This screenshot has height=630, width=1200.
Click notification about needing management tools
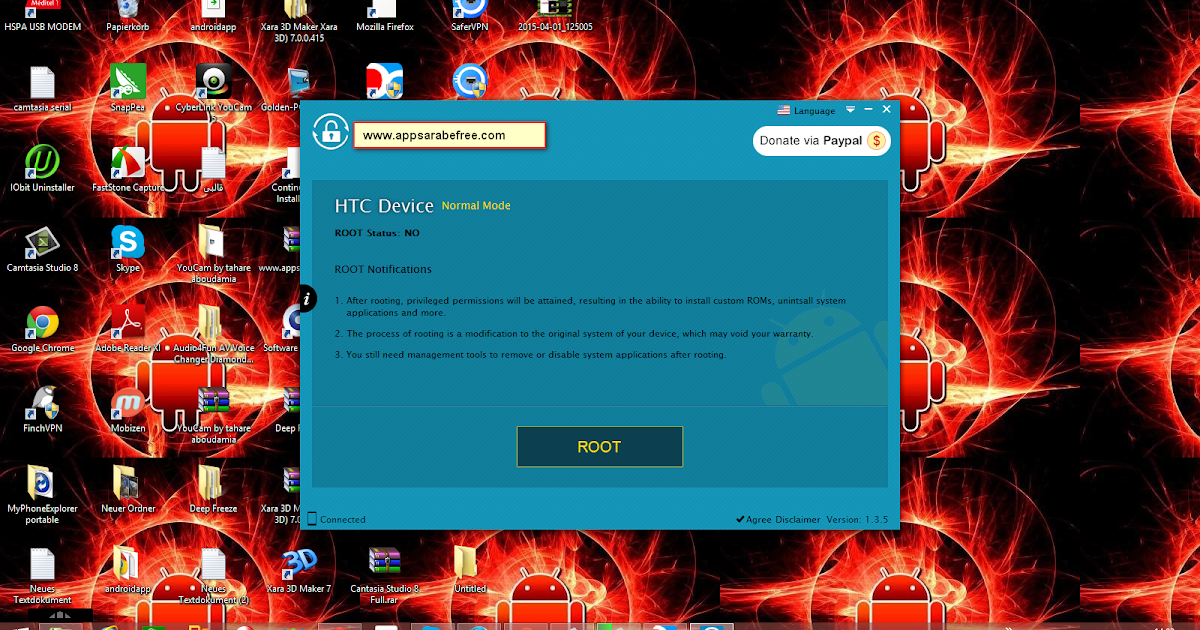pyautogui.click(x=530, y=354)
